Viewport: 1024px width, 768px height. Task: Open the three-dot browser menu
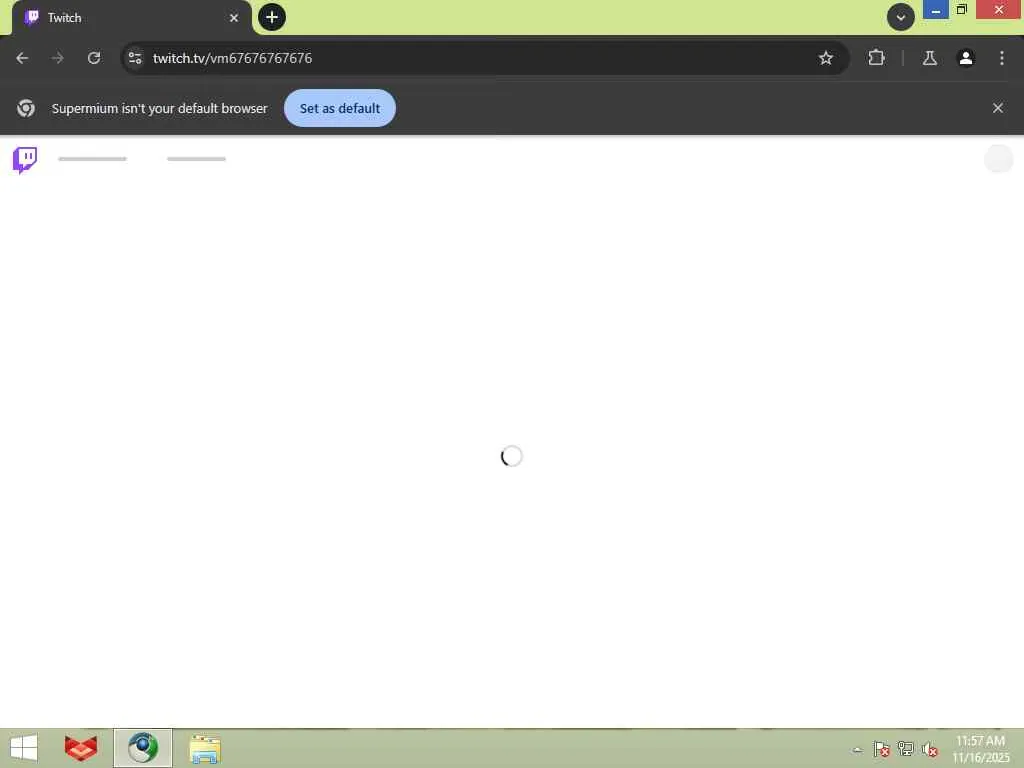[1001, 58]
